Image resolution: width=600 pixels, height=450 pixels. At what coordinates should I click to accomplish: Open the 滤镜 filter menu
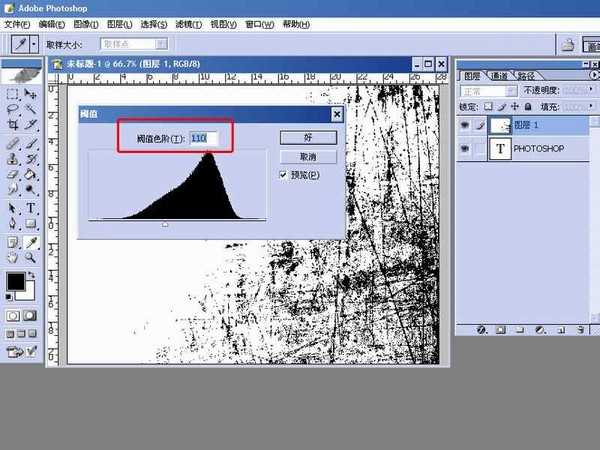(x=185, y=24)
